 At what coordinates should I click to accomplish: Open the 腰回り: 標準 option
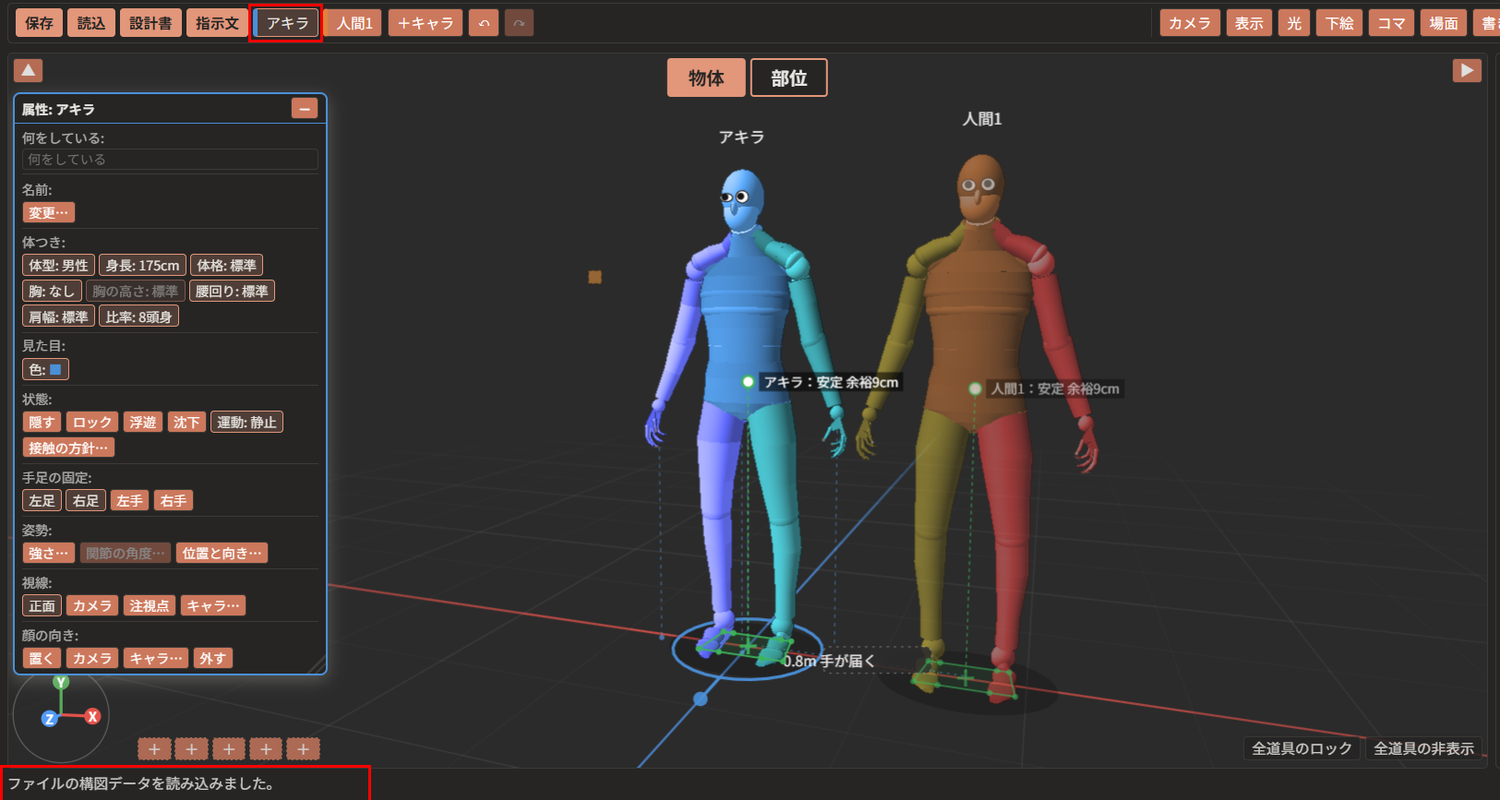pyautogui.click(x=231, y=291)
